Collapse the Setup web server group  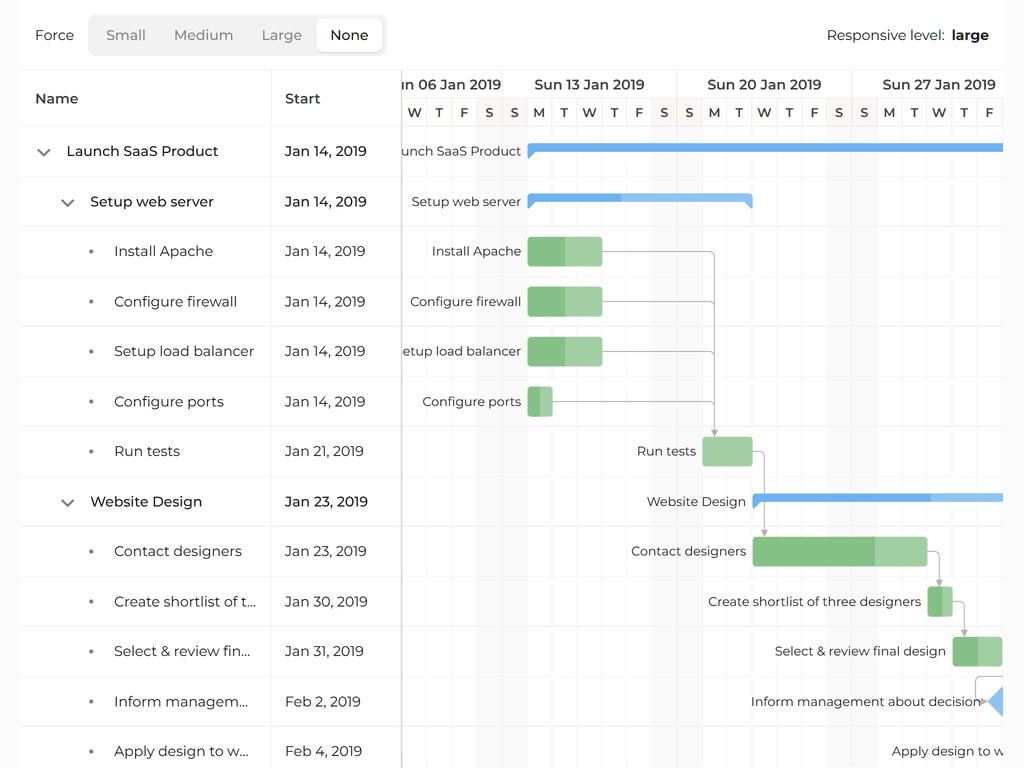pos(68,202)
